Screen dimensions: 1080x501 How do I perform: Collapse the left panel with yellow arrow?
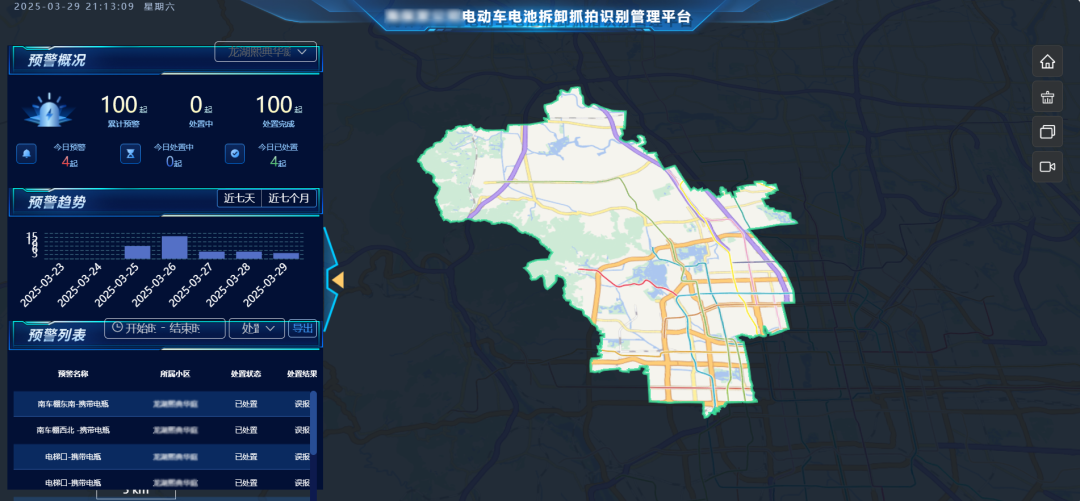point(338,280)
